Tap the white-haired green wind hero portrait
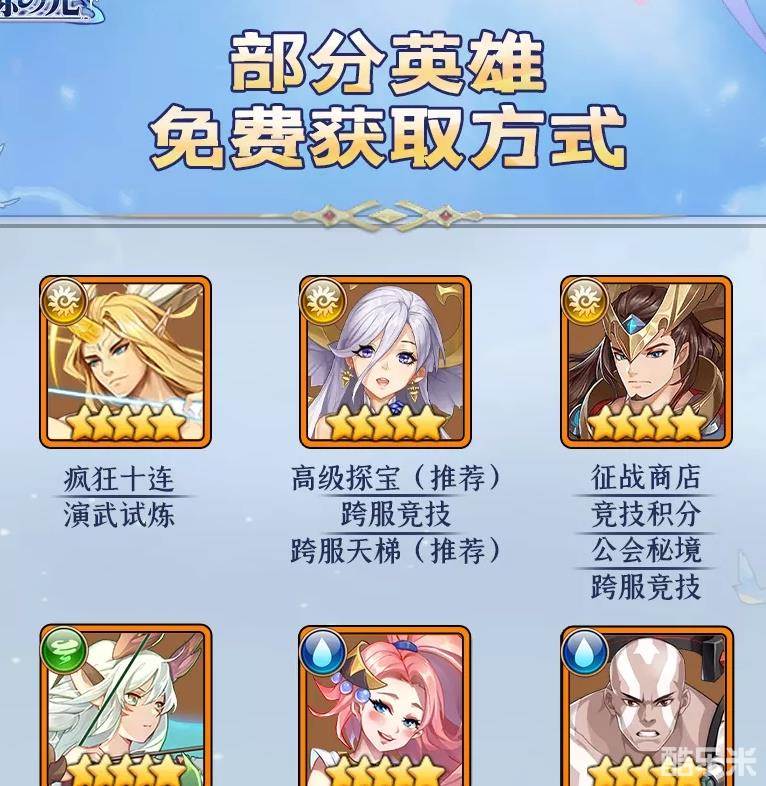766x786 pixels. [125, 705]
